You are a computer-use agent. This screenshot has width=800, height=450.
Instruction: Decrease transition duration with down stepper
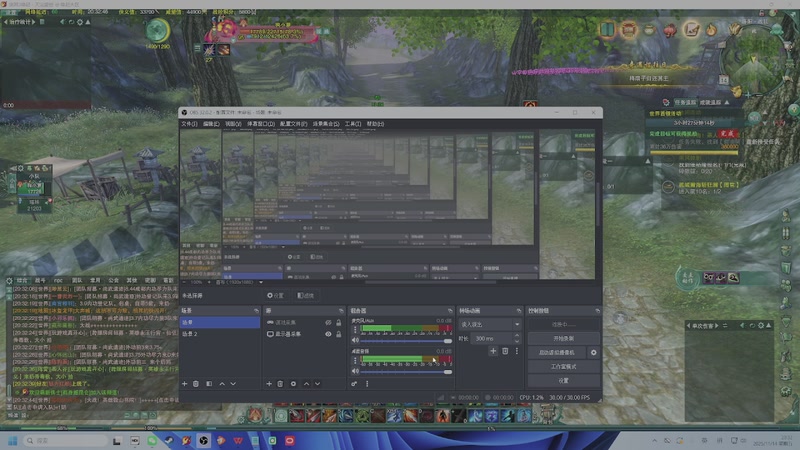pyautogui.click(x=517, y=341)
